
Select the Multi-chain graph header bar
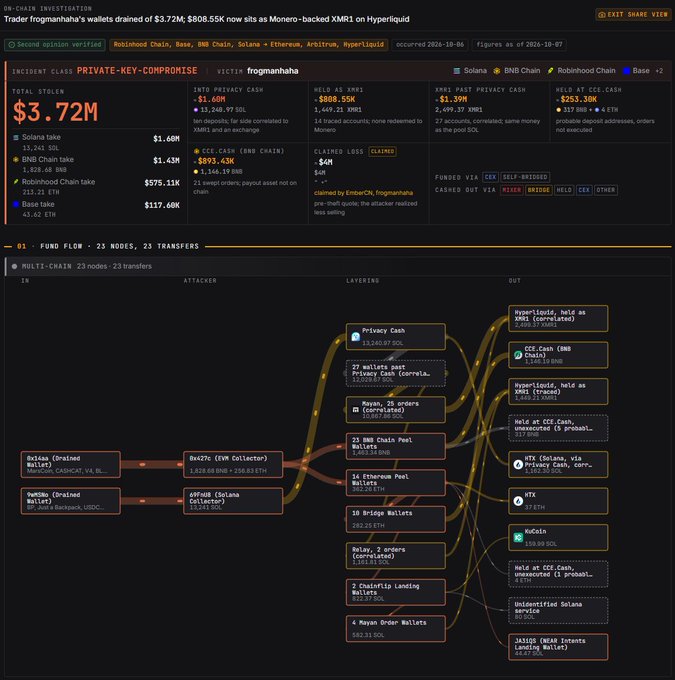[338, 266]
